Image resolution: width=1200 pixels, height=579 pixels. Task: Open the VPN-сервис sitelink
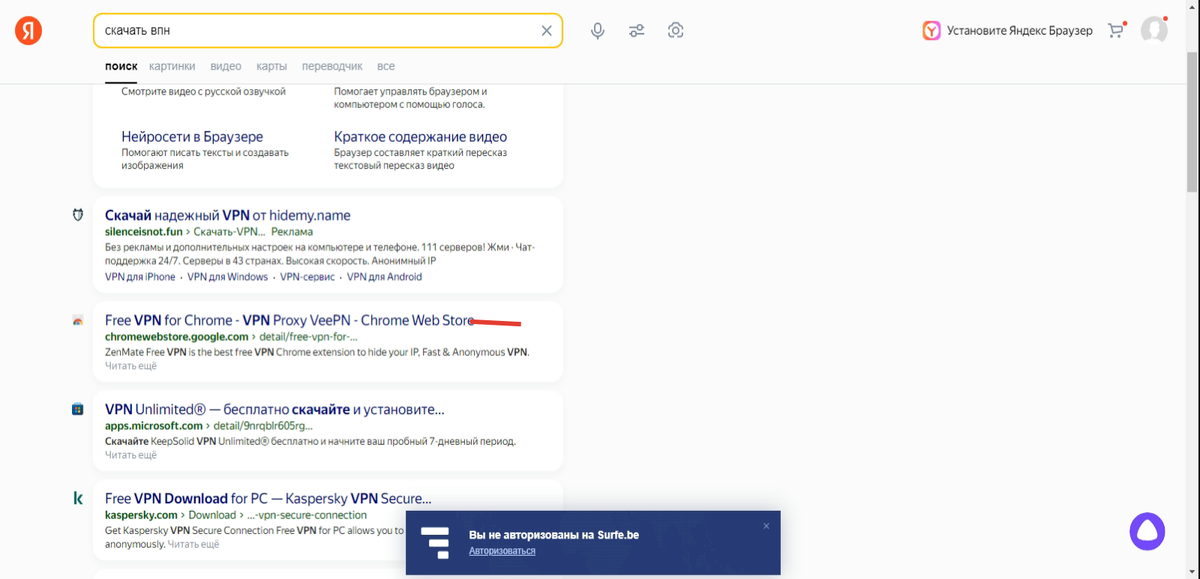click(x=307, y=277)
